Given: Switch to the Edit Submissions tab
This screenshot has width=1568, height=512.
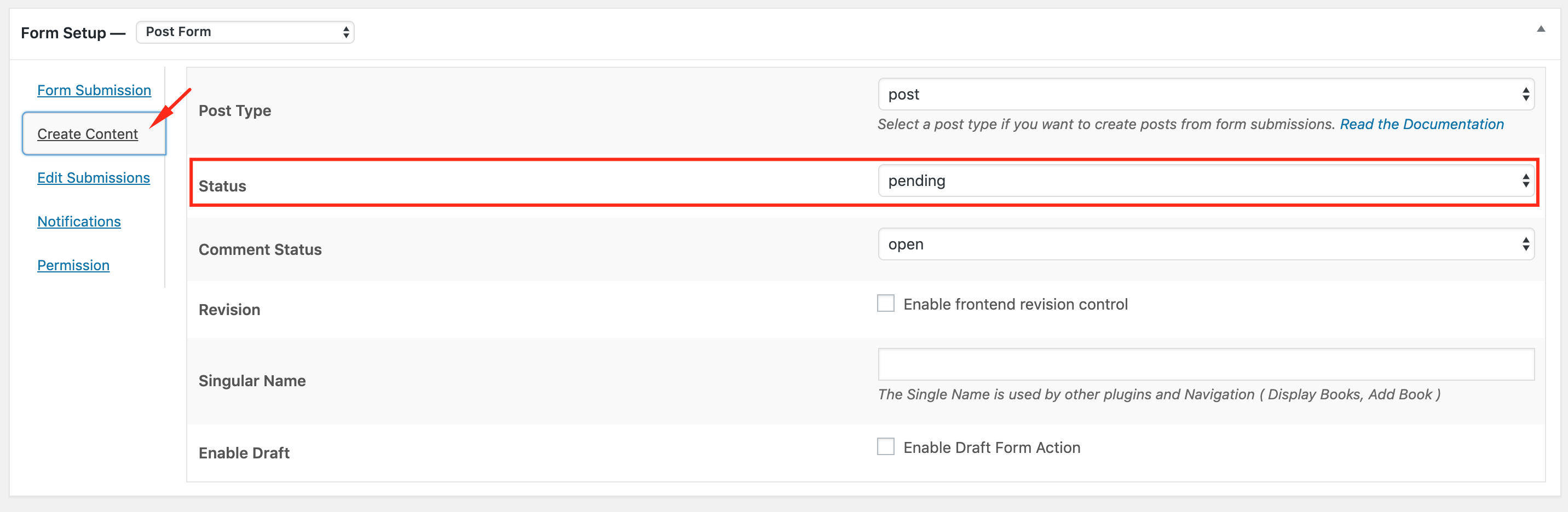Looking at the screenshot, I should coord(93,178).
